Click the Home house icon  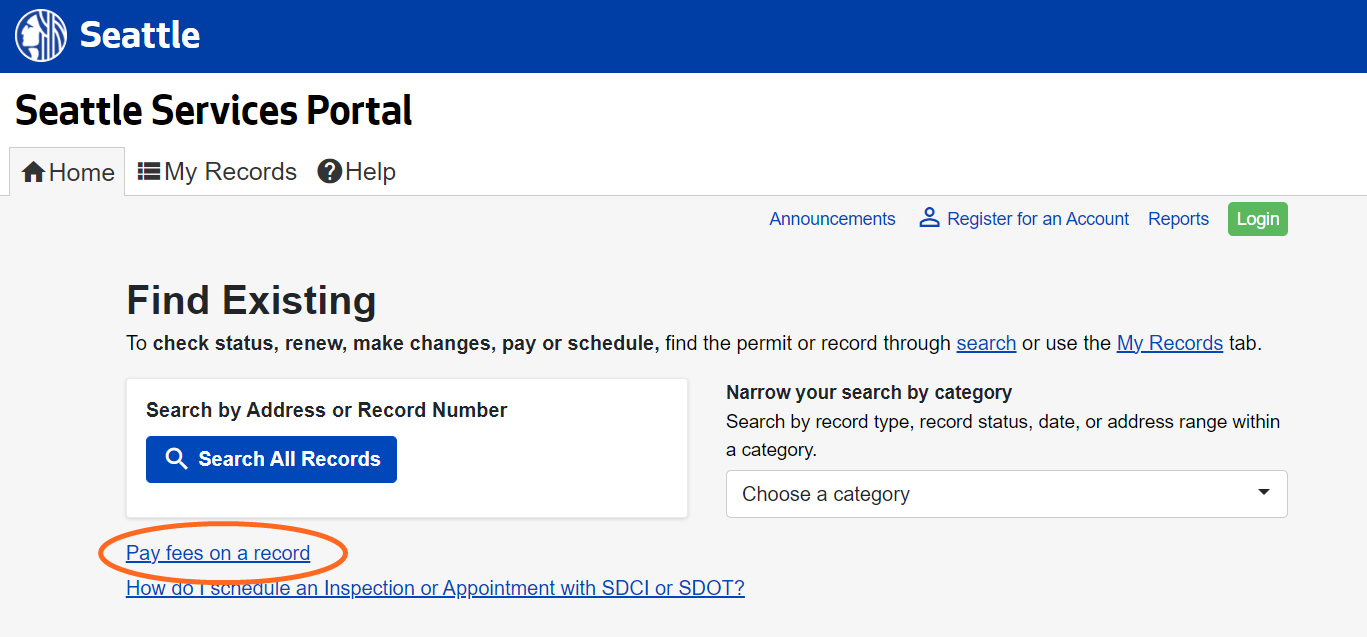(33, 172)
